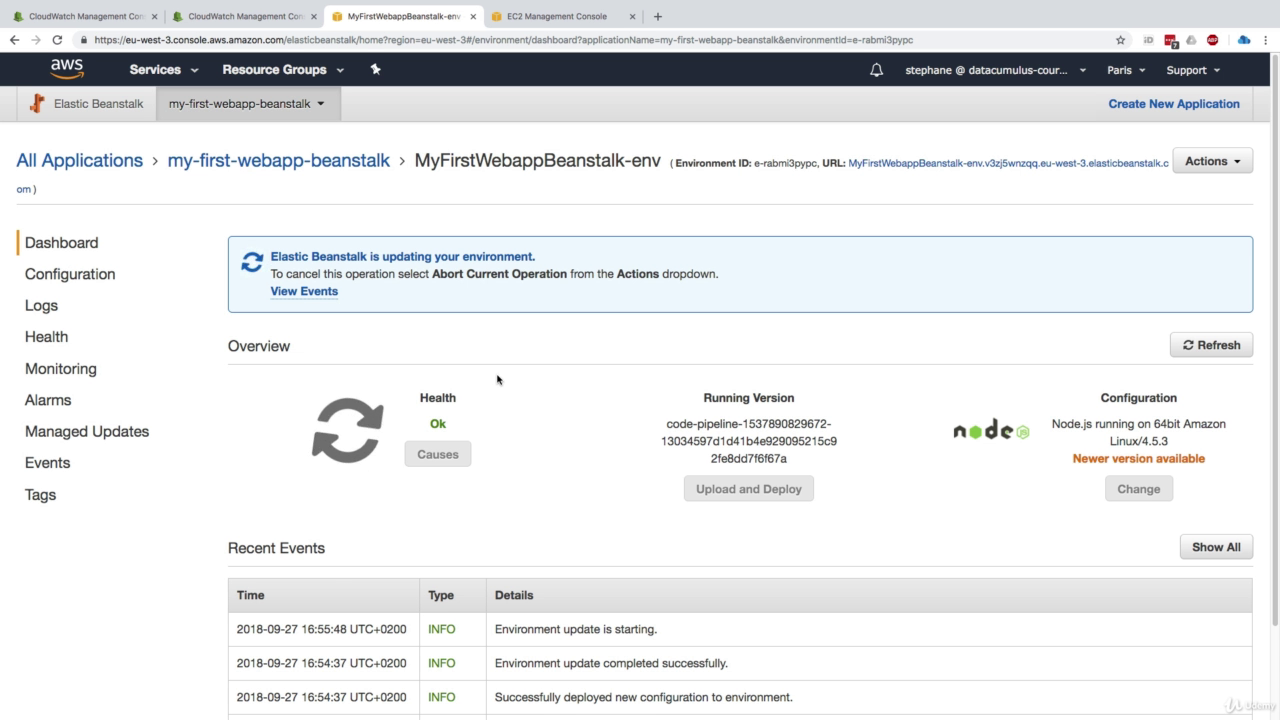
Task: Click the Show All events button
Action: [x=1216, y=547]
